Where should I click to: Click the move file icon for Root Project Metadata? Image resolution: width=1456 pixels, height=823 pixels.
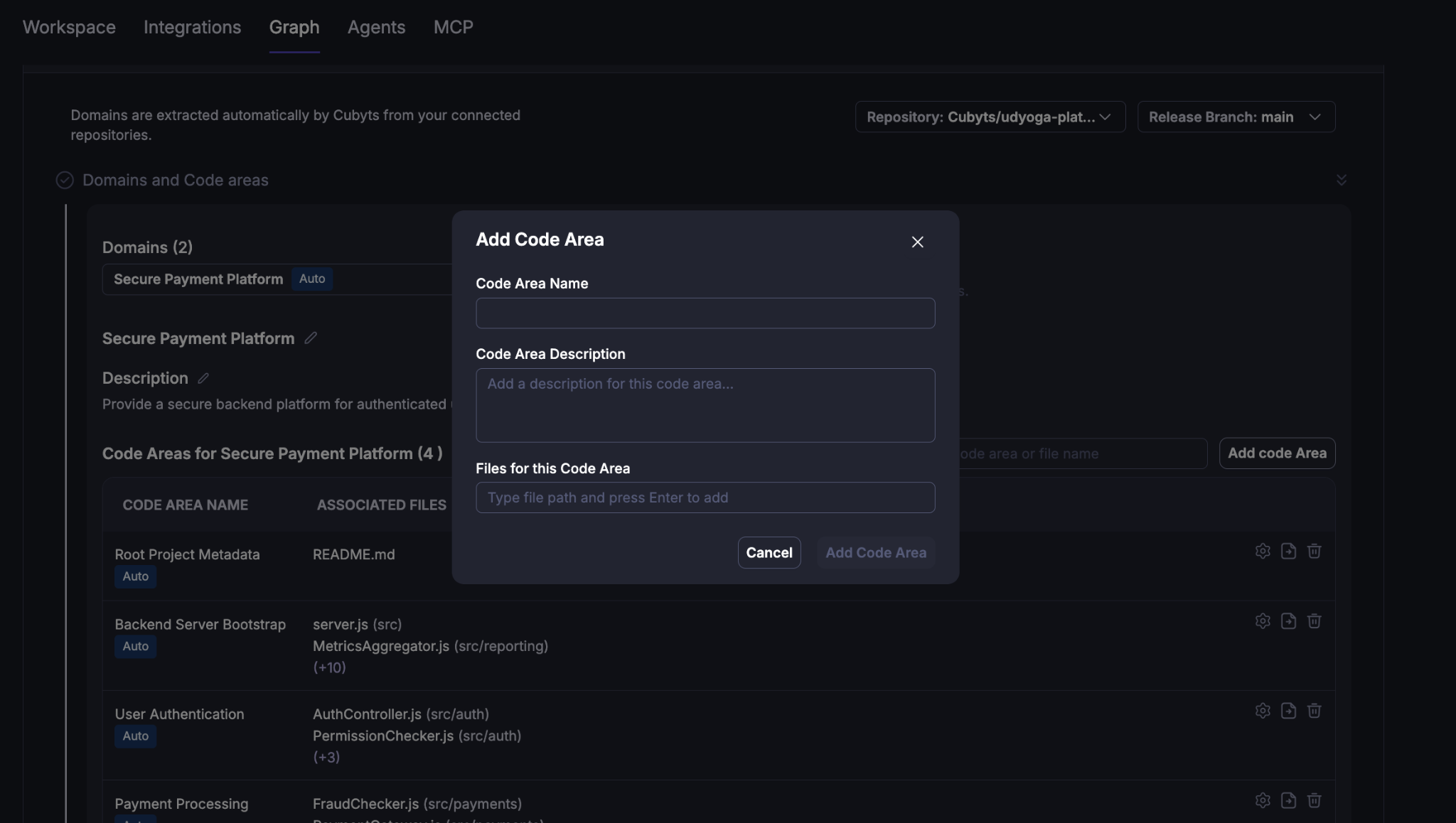coord(1288,551)
